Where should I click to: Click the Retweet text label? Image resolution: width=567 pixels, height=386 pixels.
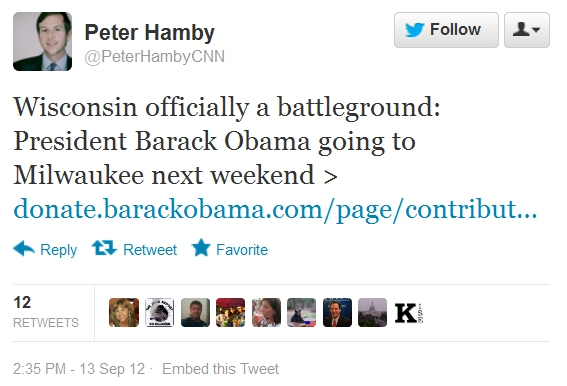pyautogui.click(x=150, y=250)
